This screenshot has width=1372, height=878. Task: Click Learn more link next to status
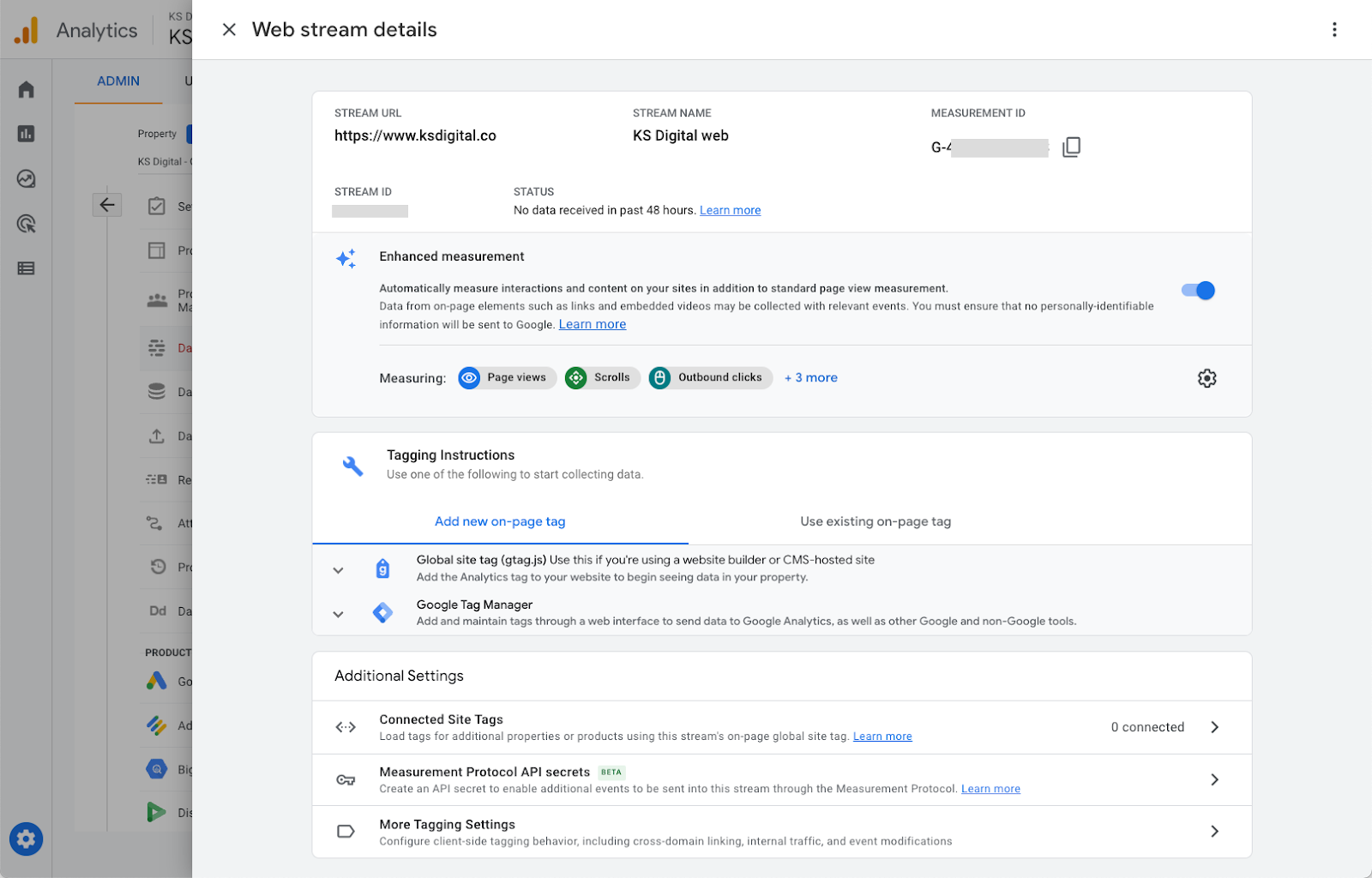[x=730, y=210]
